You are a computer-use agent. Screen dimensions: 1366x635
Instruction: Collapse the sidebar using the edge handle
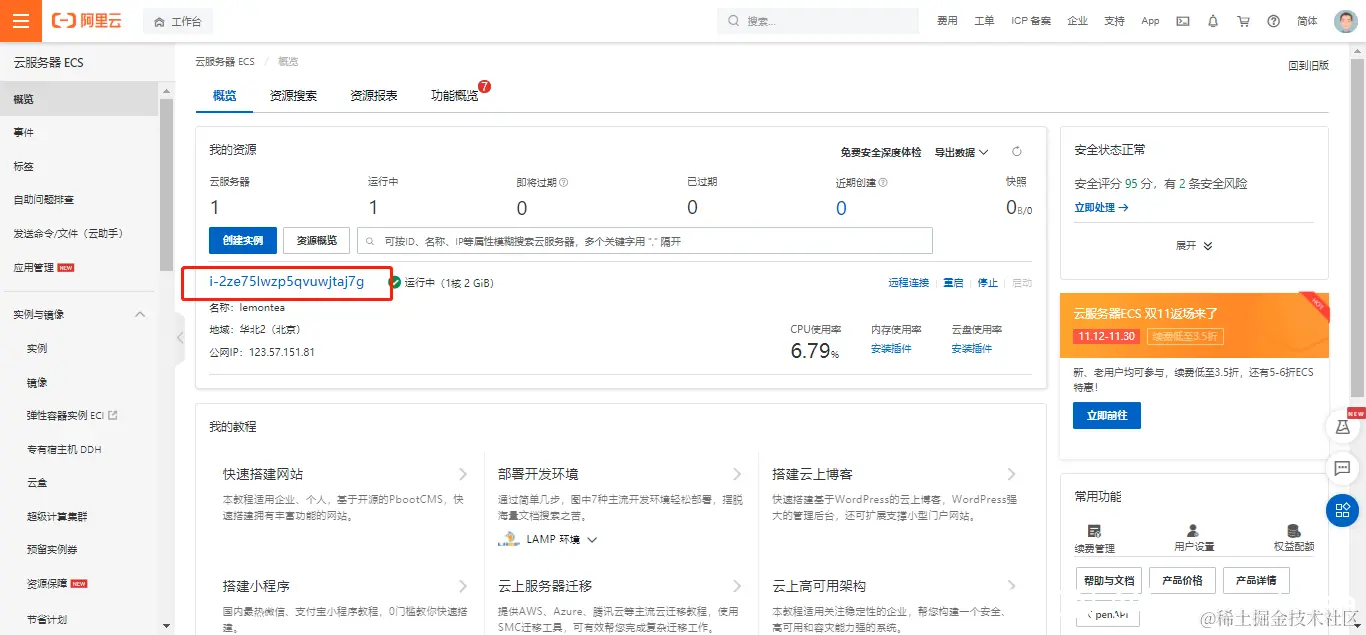point(180,338)
